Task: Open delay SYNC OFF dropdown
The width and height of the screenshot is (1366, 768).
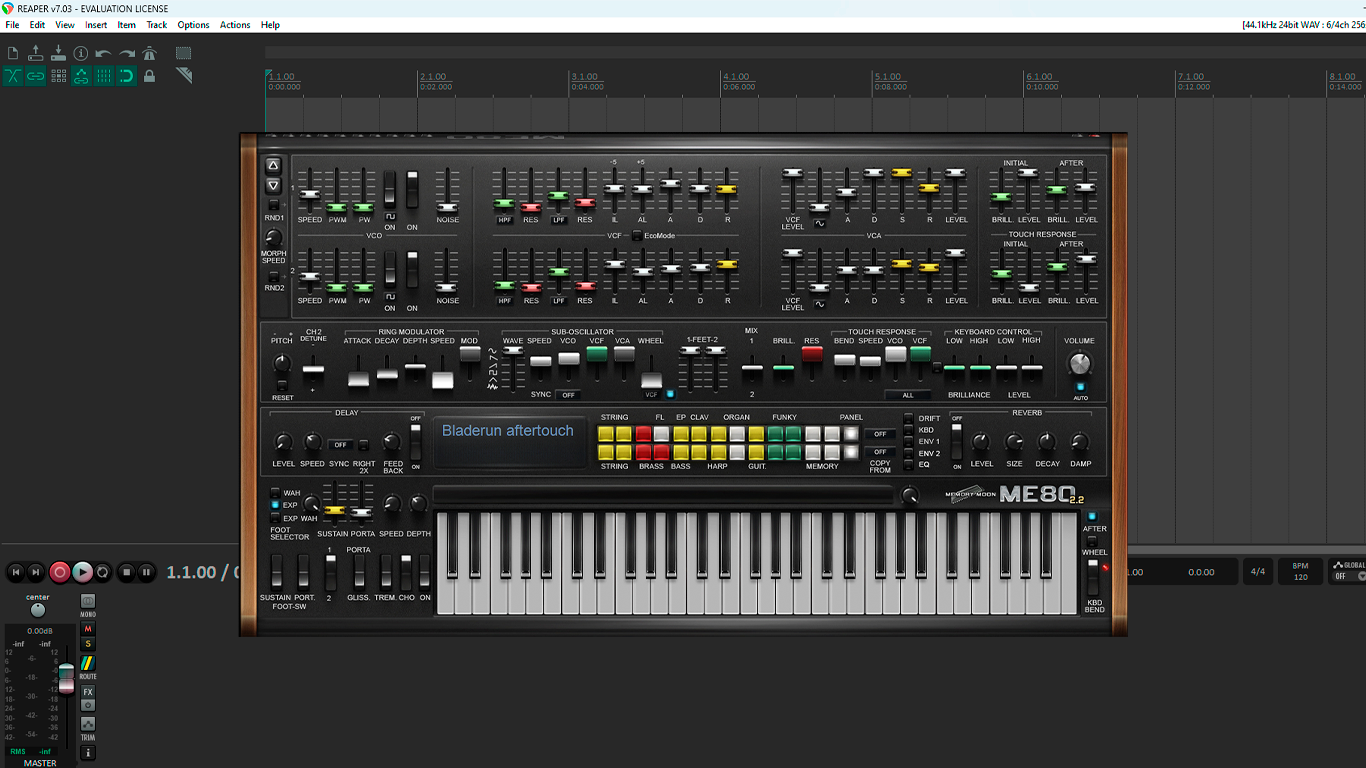Action: click(x=341, y=445)
